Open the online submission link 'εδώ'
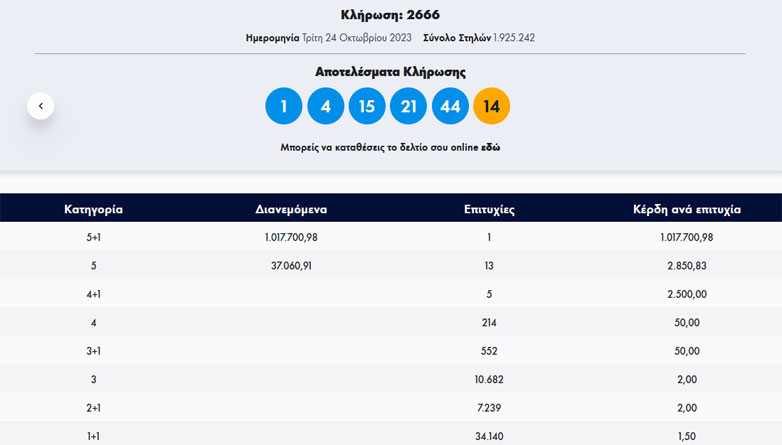782x445 pixels. click(x=490, y=147)
